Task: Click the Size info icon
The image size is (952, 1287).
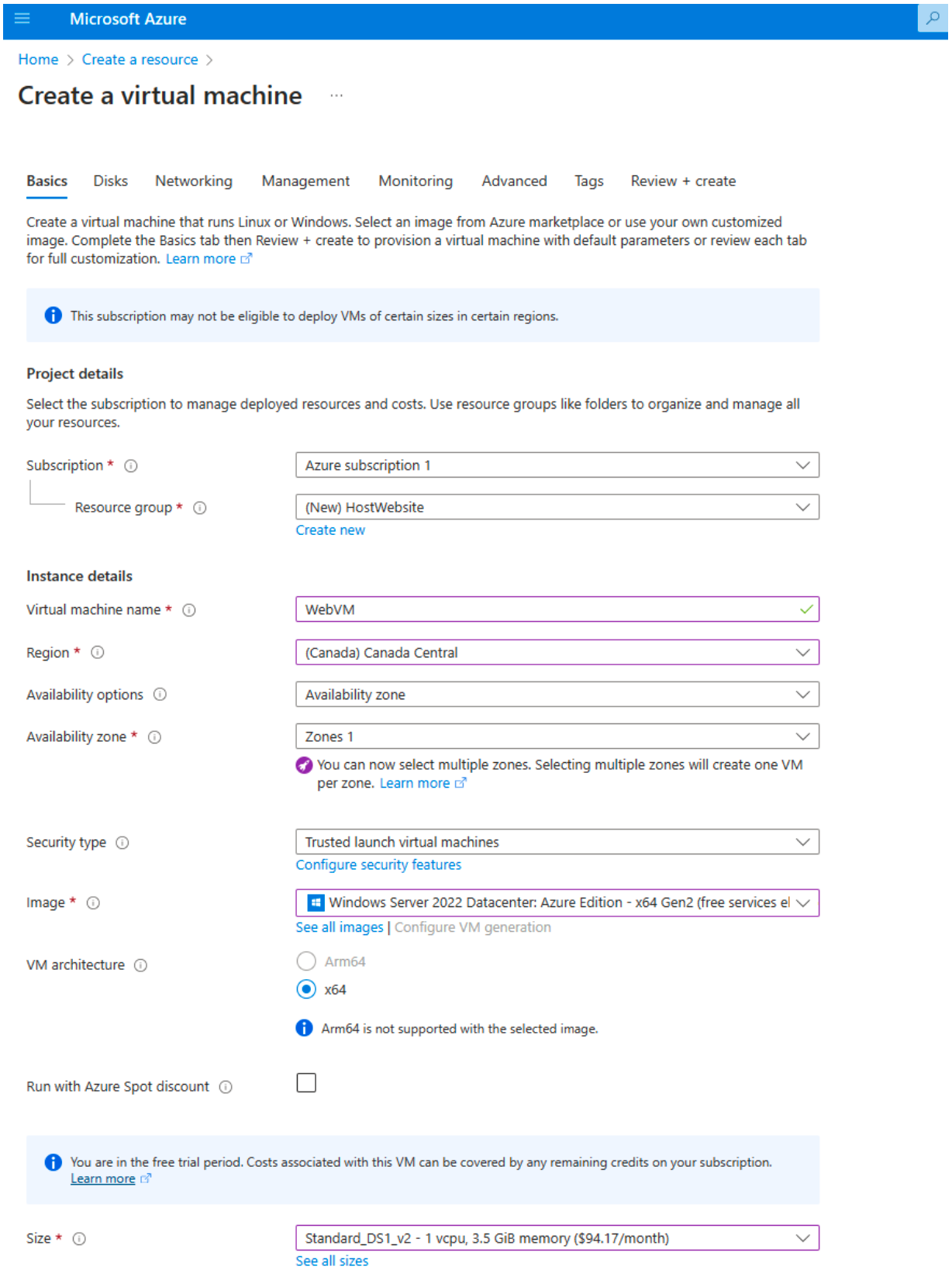Action: (78, 1239)
